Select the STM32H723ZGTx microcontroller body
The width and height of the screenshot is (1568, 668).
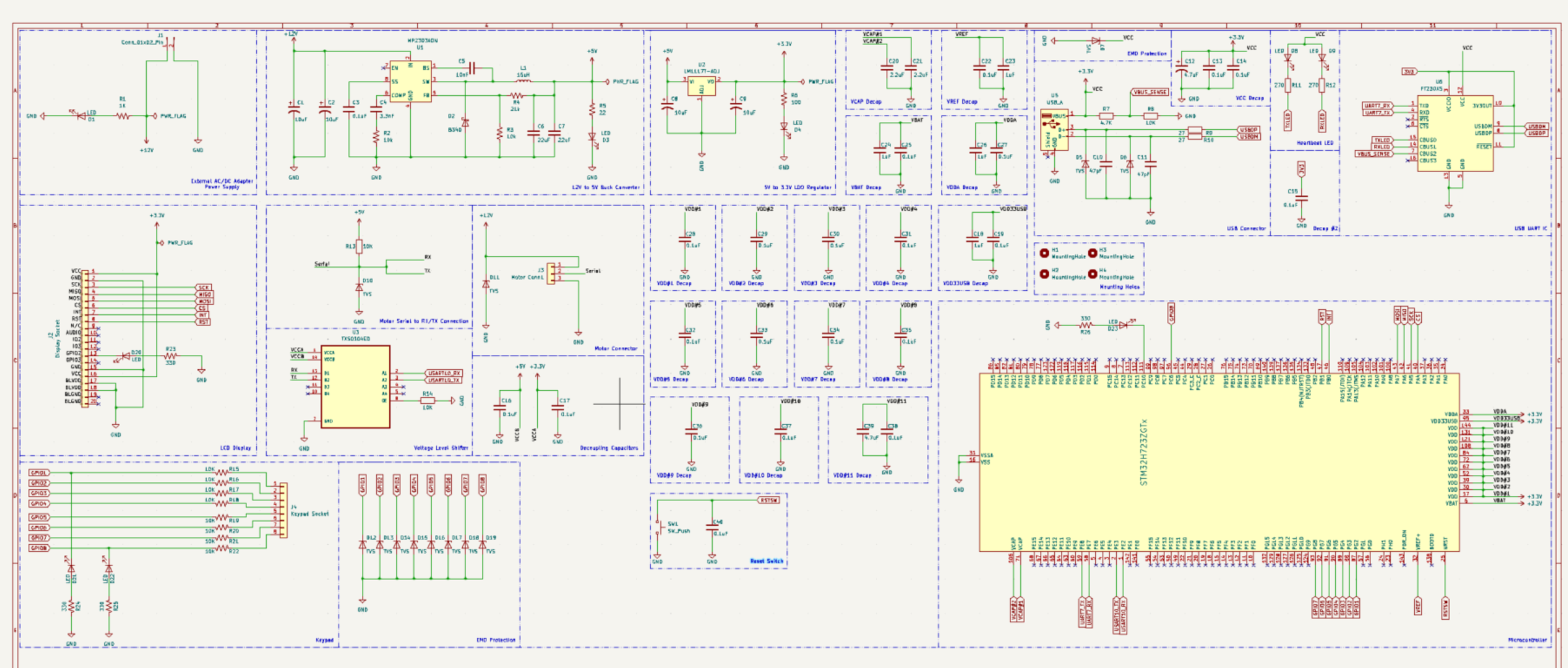point(1218,462)
